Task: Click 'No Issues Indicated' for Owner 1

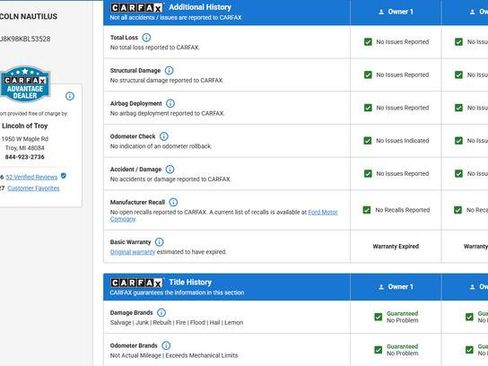Action: [x=402, y=141]
